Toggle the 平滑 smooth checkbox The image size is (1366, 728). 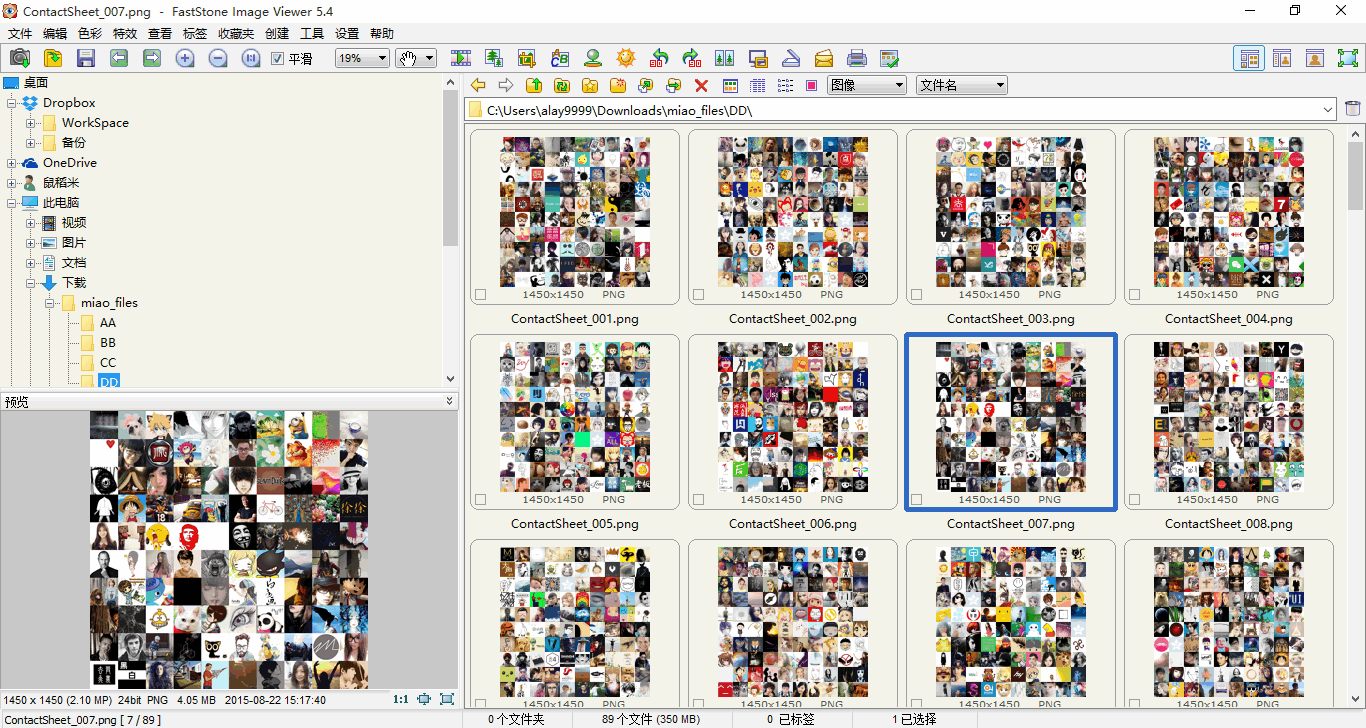[278, 59]
